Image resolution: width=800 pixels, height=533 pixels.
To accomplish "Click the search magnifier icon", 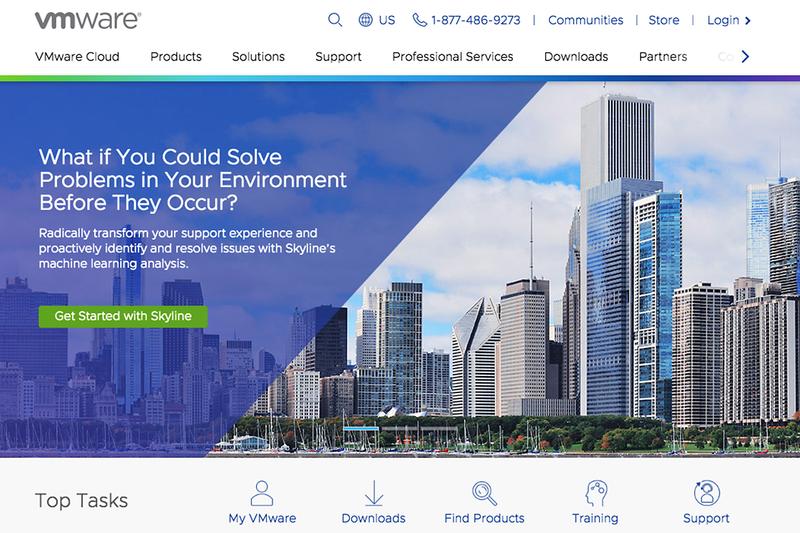I will click(335, 20).
